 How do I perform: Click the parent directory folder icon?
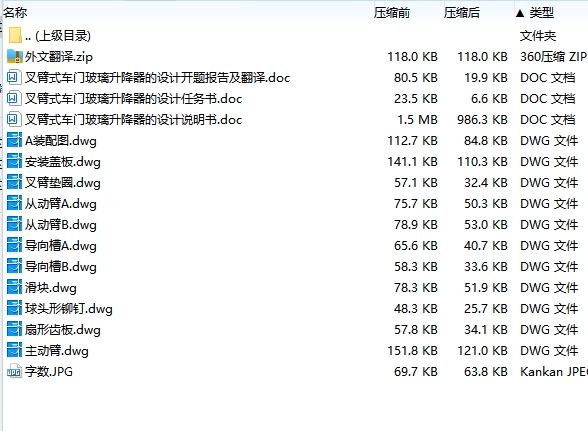tap(15, 35)
